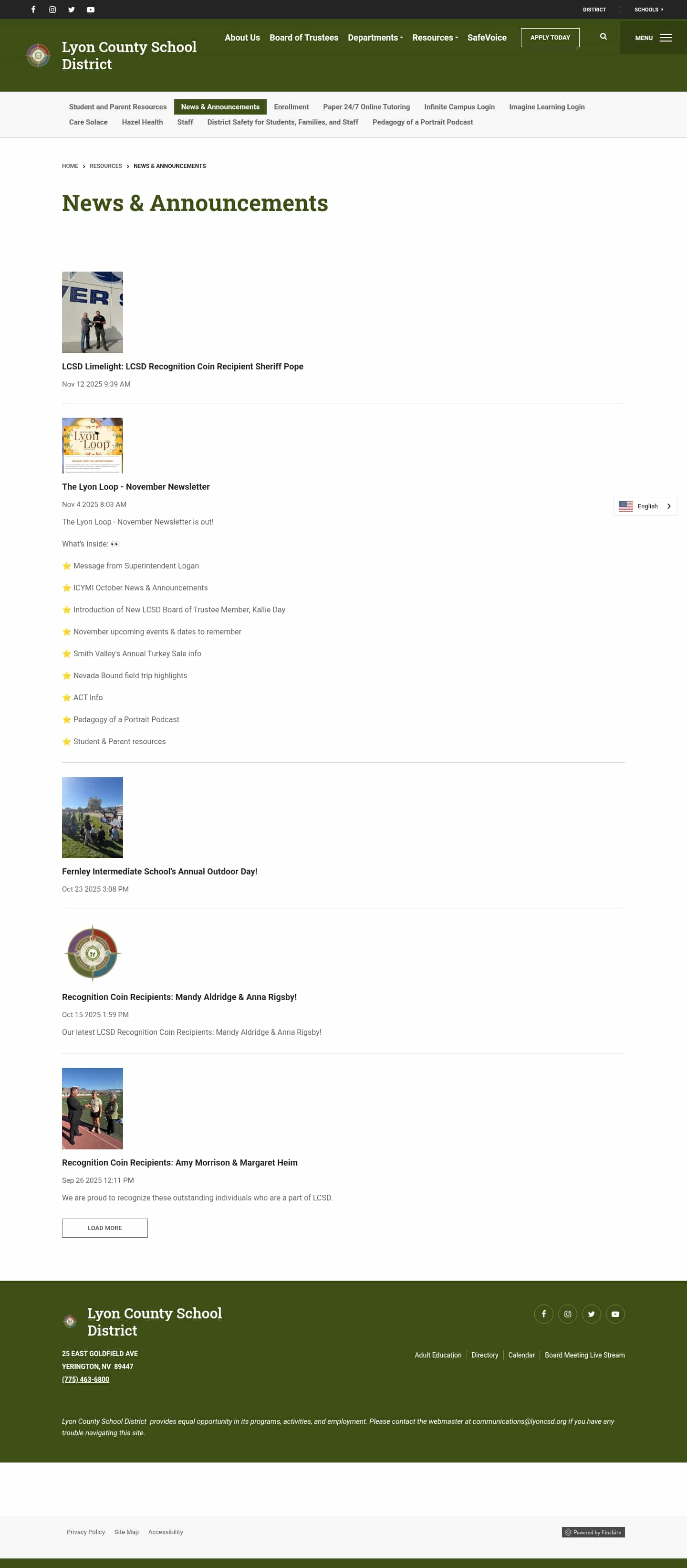
Task: Open the hamburger MENU icon
Action: (665, 38)
